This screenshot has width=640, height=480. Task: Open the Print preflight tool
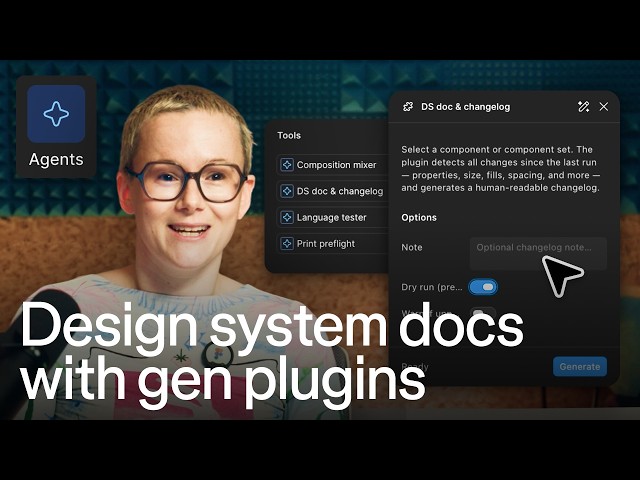coord(333,244)
